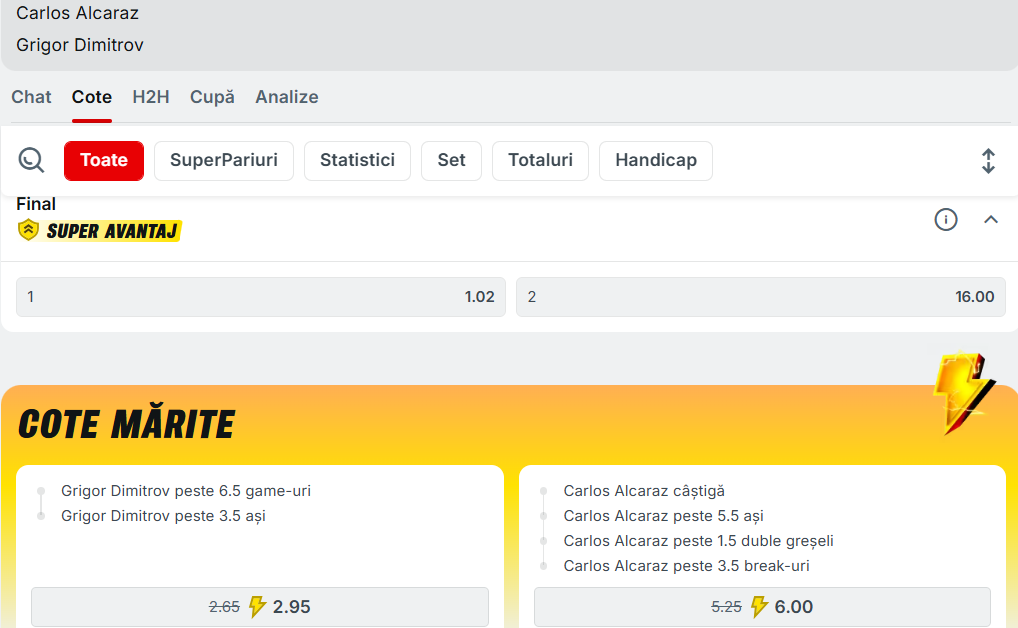This screenshot has height=628, width=1018.
Task: Select the Toate filter chip
Action: point(104,160)
